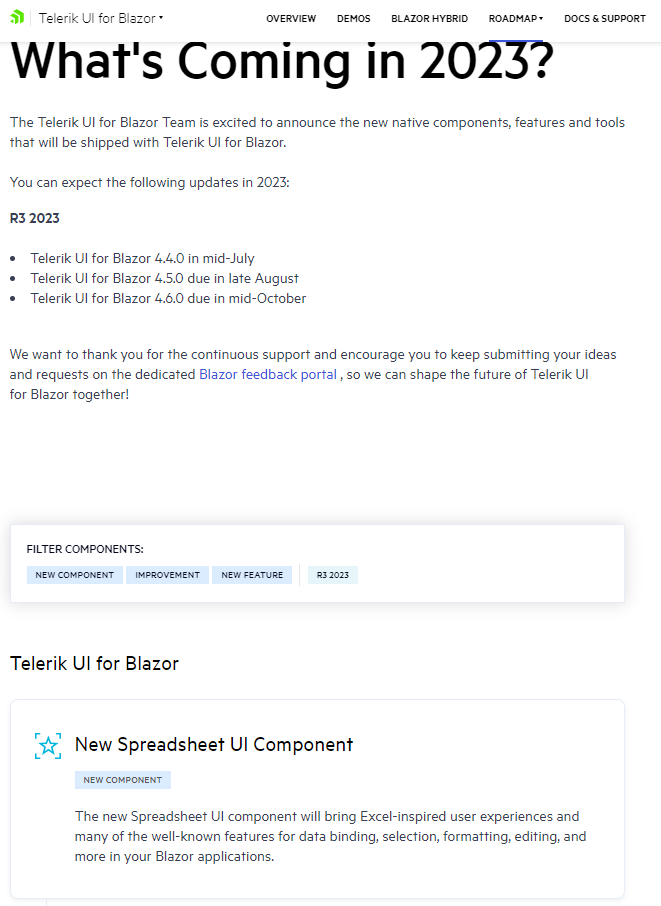The width and height of the screenshot is (661, 906).
Task: Enable the NEW FEATURE filter chip
Action: (252, 575)
